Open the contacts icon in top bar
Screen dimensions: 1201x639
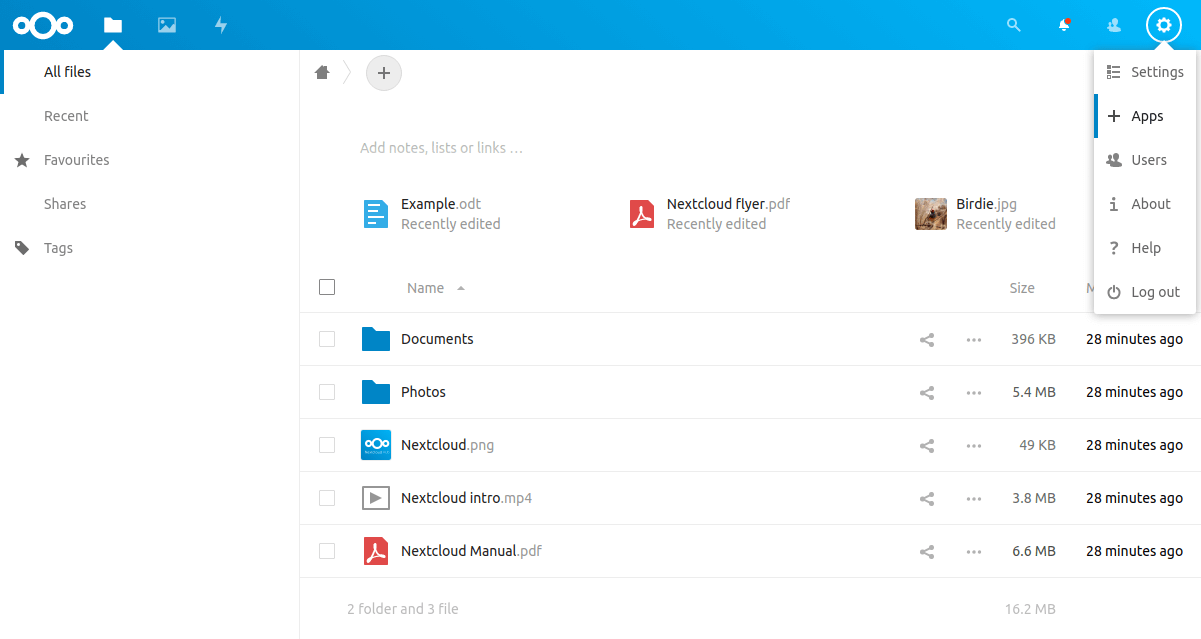pos(1113,25)
